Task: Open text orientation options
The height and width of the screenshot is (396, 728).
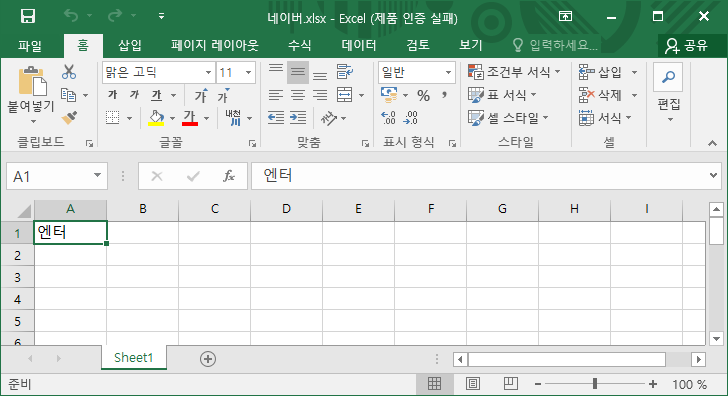Action: tap(333, 118)
